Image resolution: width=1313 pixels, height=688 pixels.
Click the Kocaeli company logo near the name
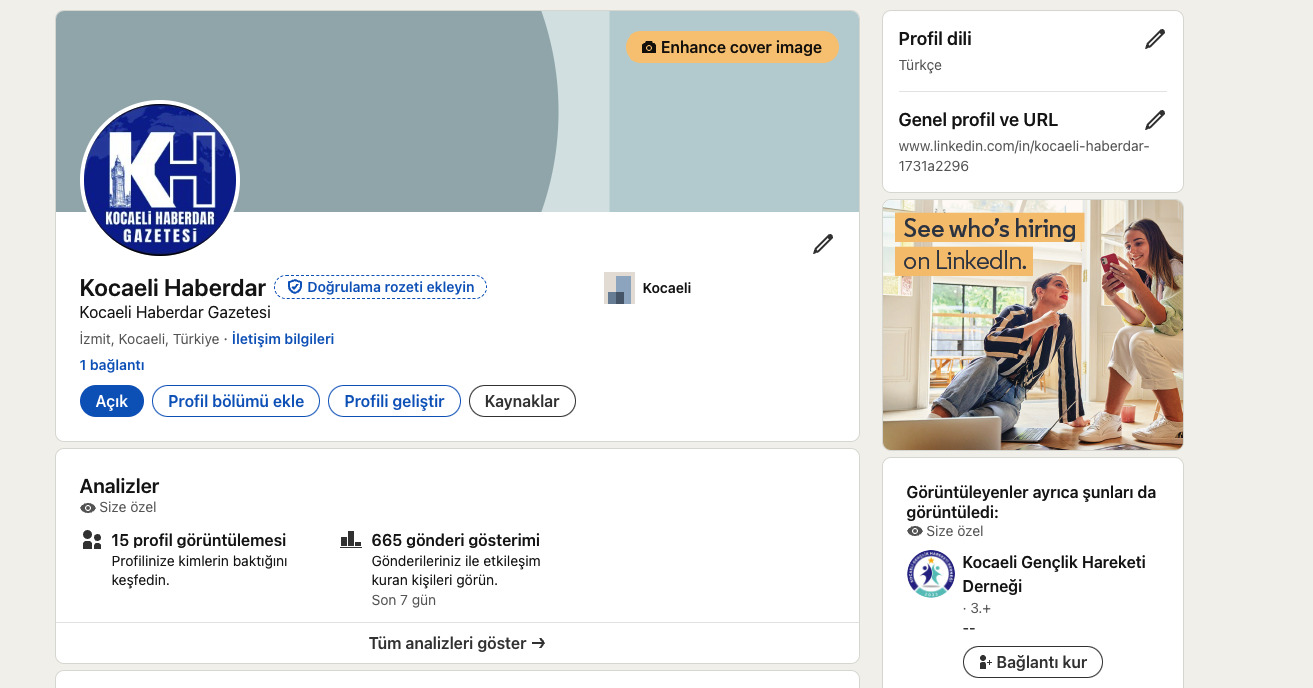point(618,288)
